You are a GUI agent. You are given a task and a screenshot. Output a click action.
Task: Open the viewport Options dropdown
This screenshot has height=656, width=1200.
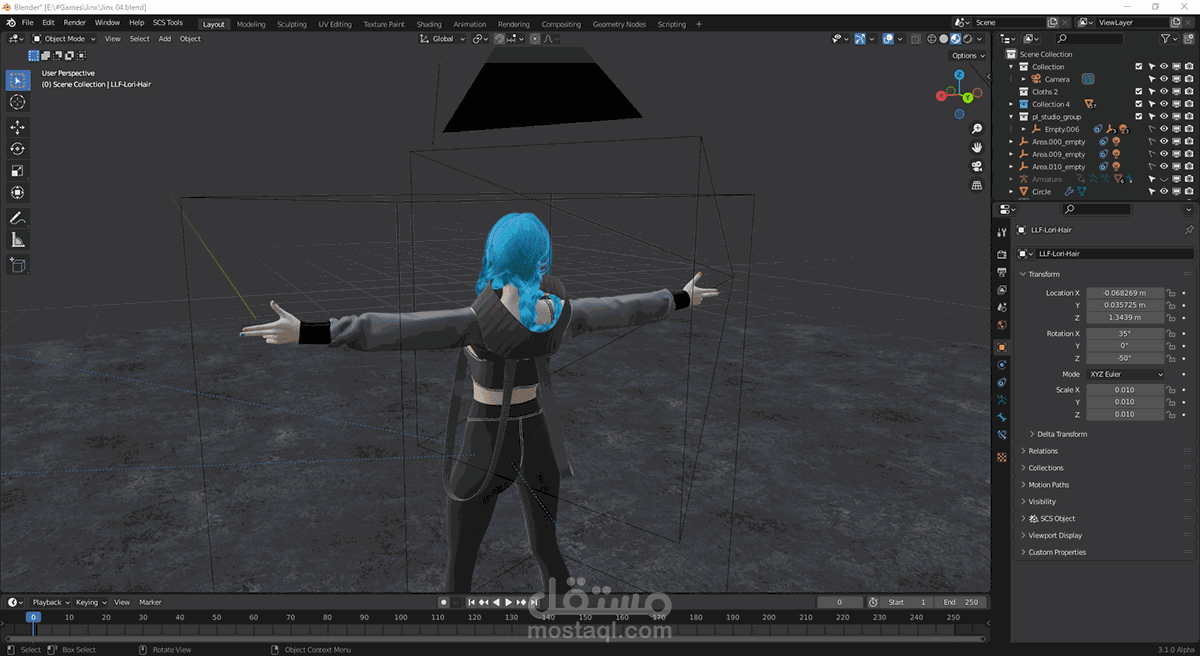pos(968,56)
